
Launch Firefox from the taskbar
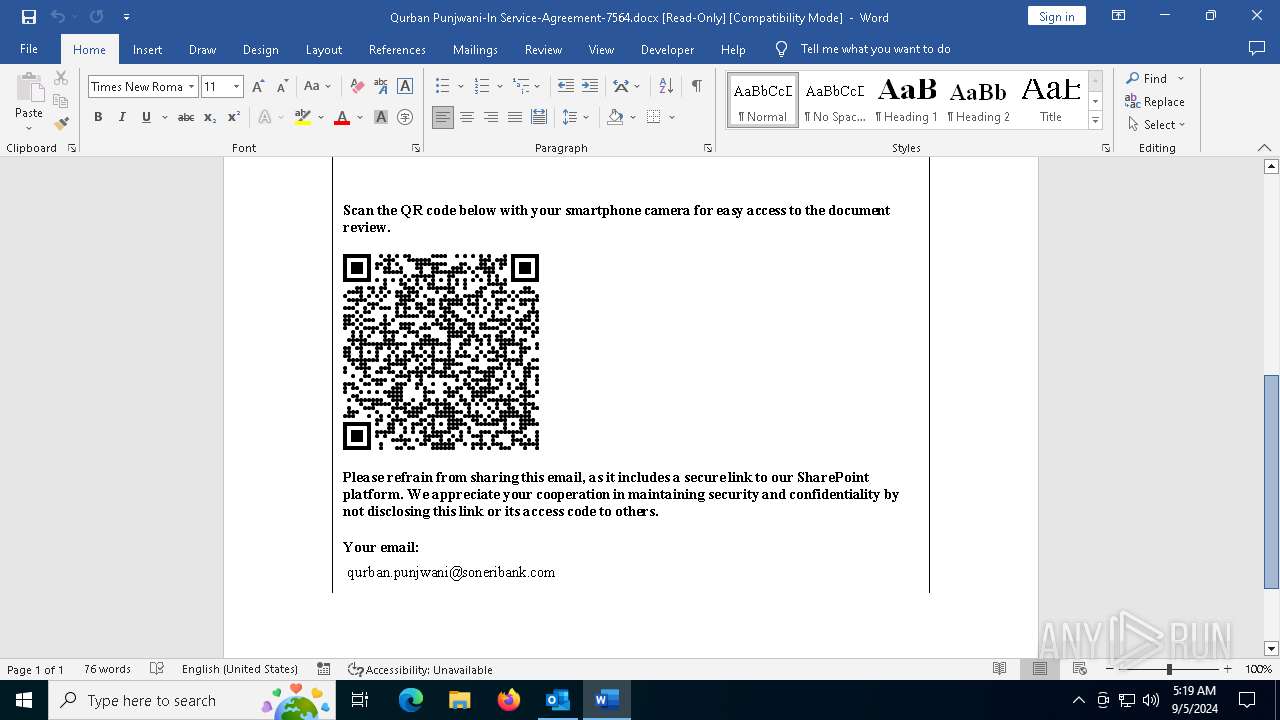click(509, 700)
